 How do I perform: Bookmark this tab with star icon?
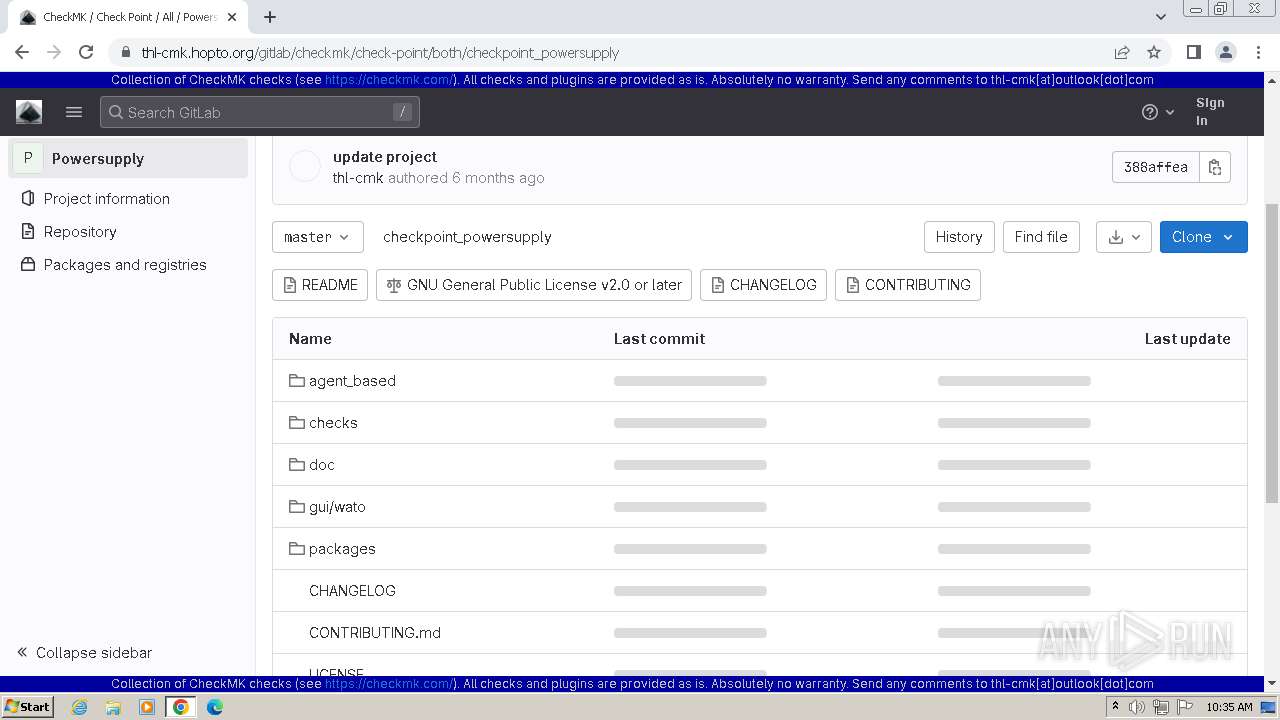[x=1154, y=52]
